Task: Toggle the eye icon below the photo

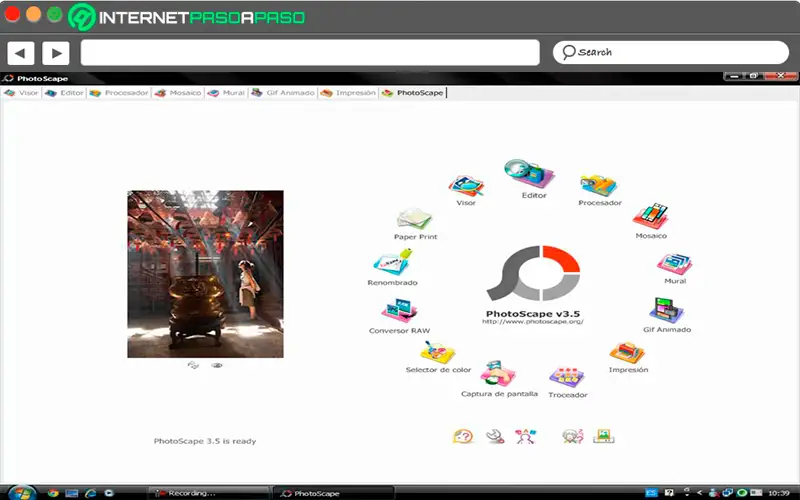Action: 217,365
